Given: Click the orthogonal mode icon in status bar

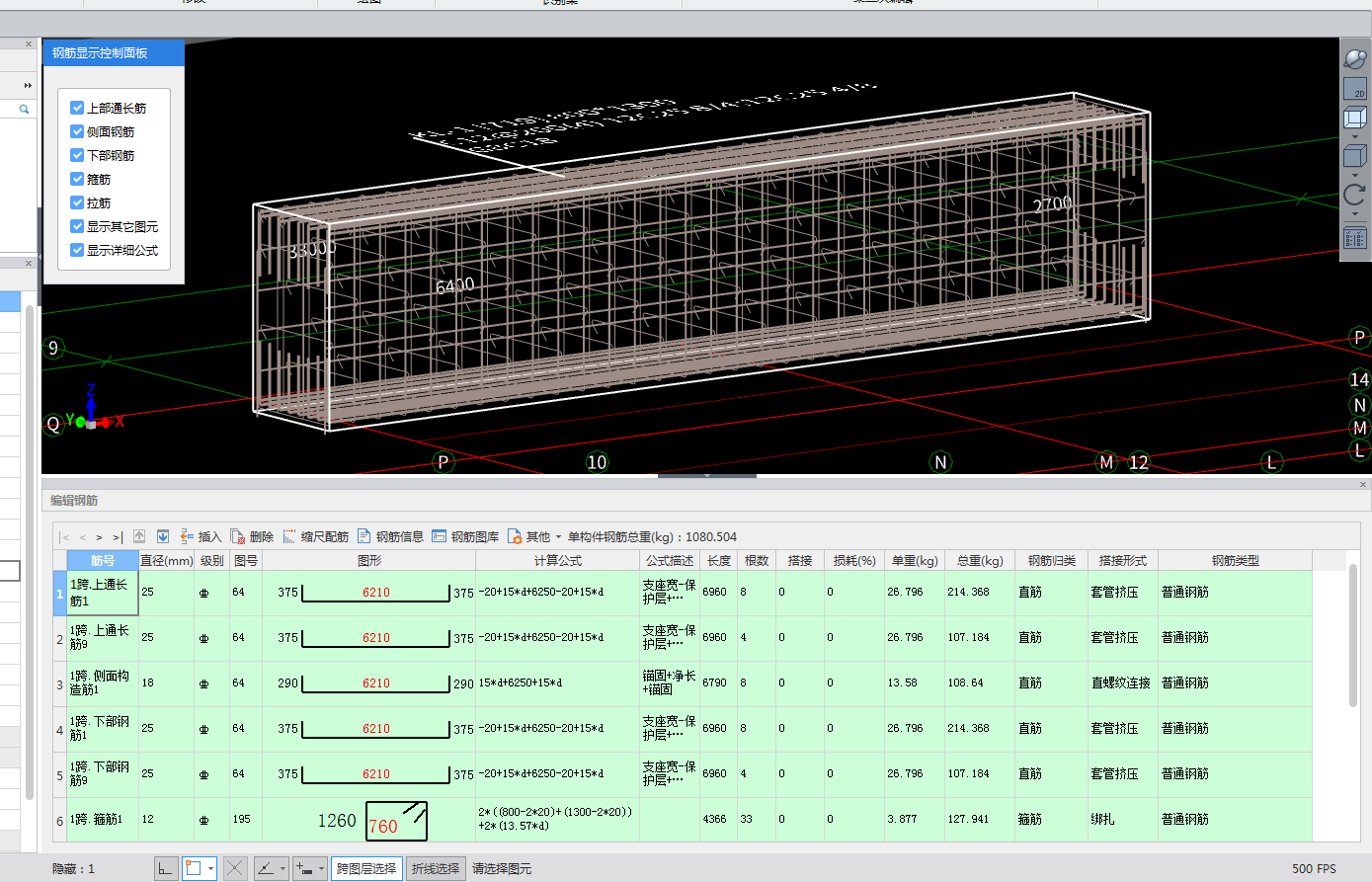Looking at the screenshot, I should click(165, 868).
